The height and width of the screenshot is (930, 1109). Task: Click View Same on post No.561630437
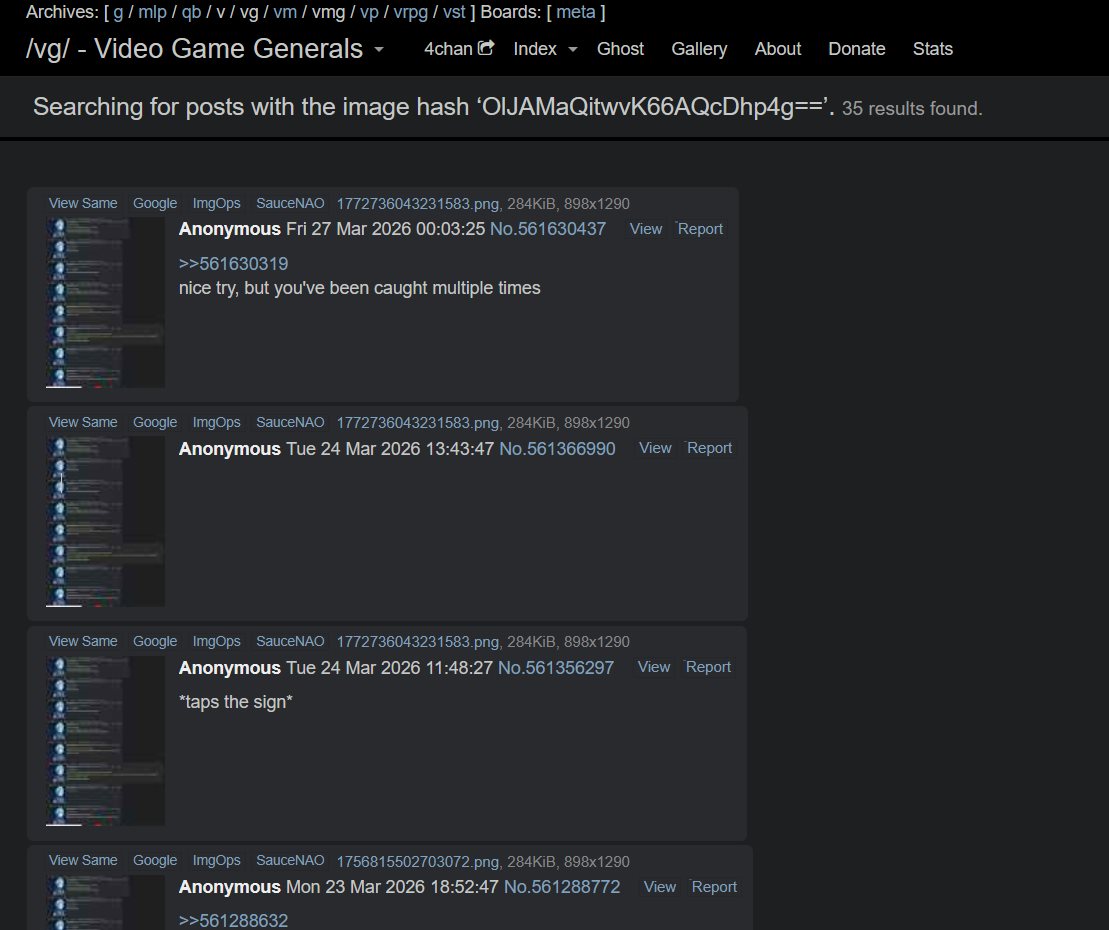click(83, 203)
